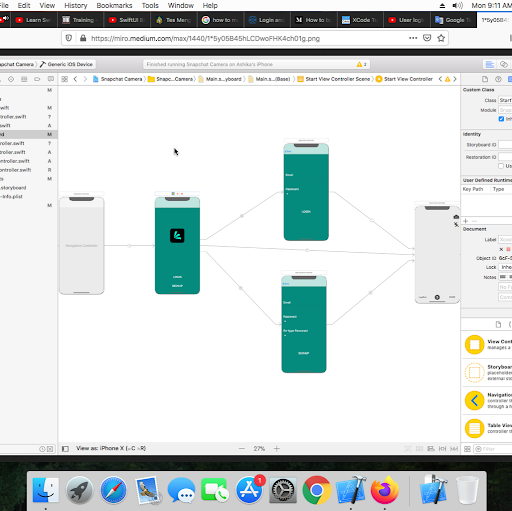
Task: Click the site security padlock icon
Action: (83, 38)
